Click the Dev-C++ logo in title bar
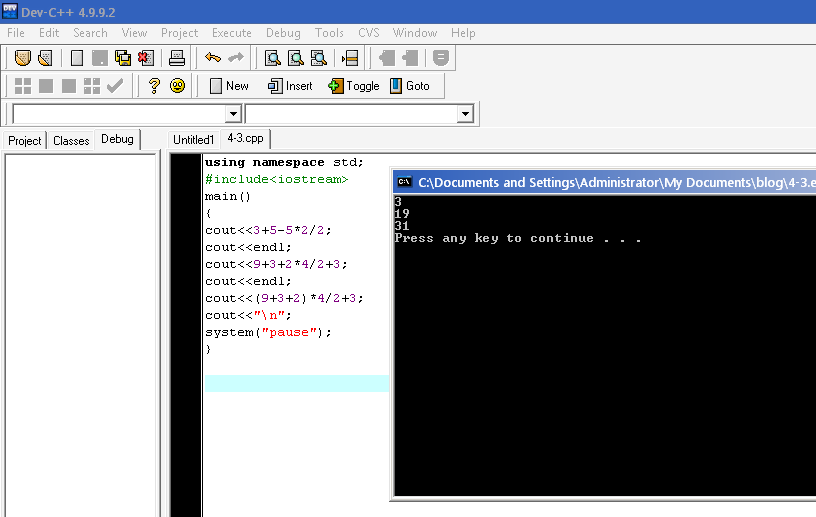The width and height of the screenshot is (816, 517). coord(9,11)
